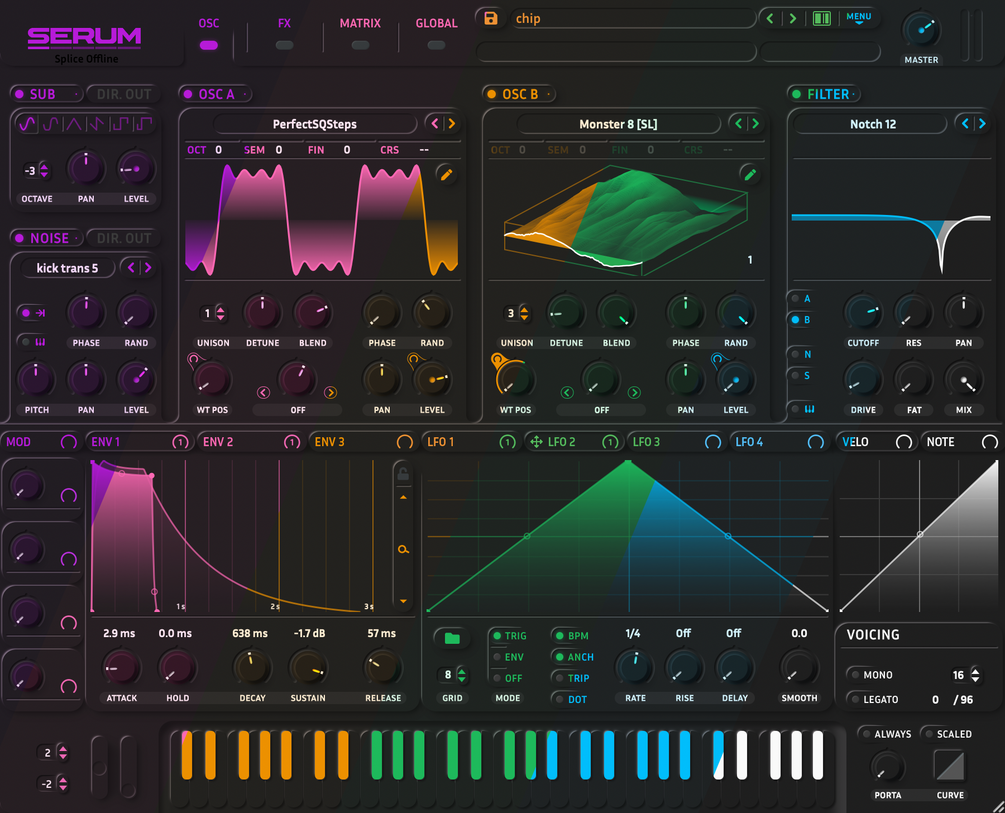Screen dimensions: 1005x813
Task: Toggle the NOISE oscillator on/off
Action: (x=19, y=239)
